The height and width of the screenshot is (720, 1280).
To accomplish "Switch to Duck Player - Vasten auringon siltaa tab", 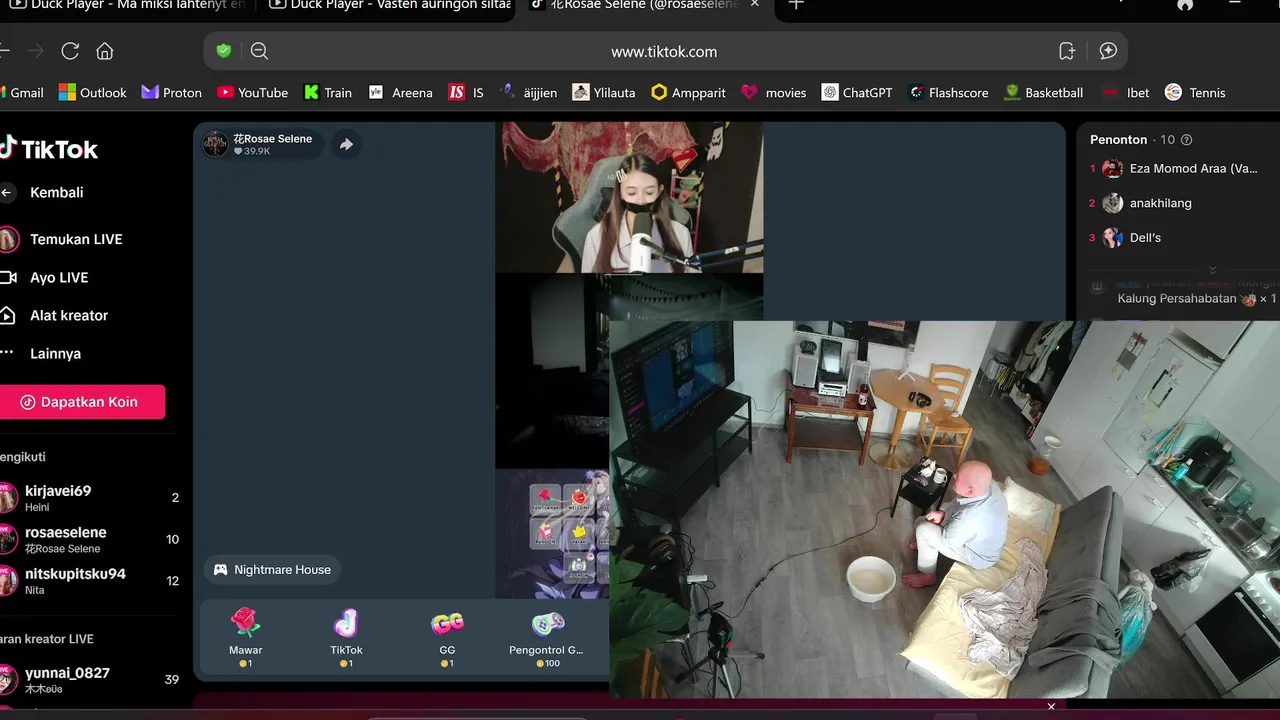I will click(x=389, y=5).
